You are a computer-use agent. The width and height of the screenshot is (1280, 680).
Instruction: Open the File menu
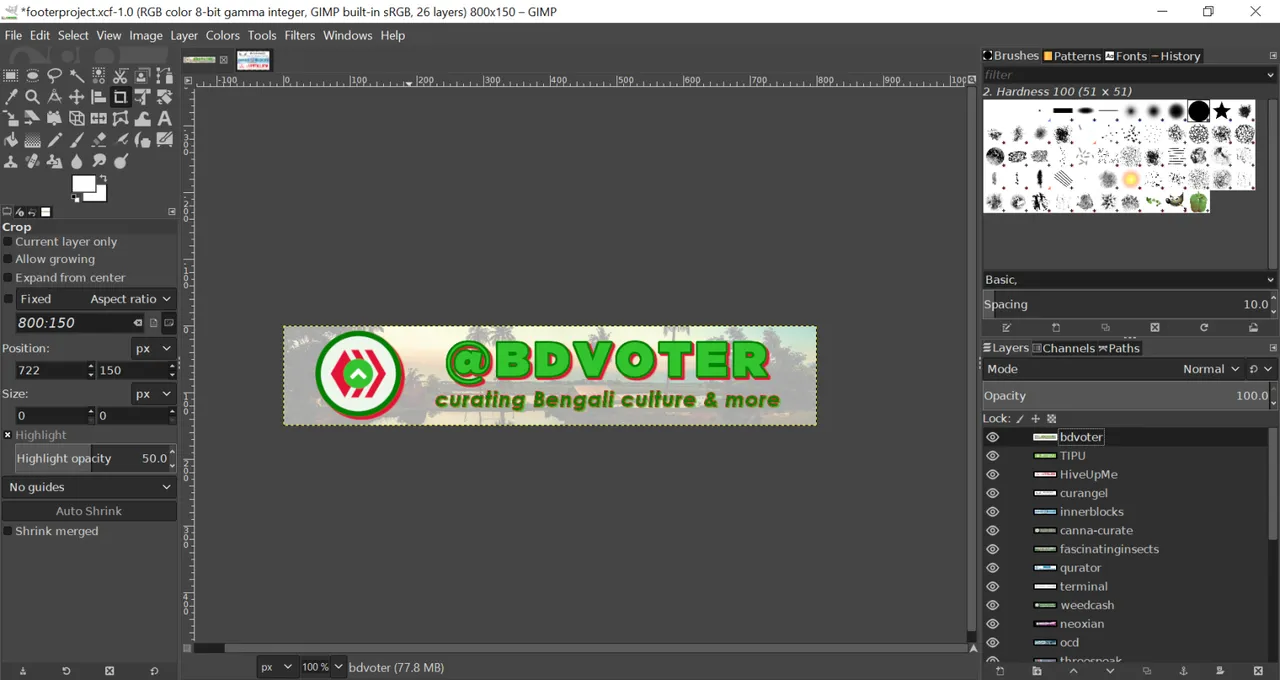[x=13, y=35]
